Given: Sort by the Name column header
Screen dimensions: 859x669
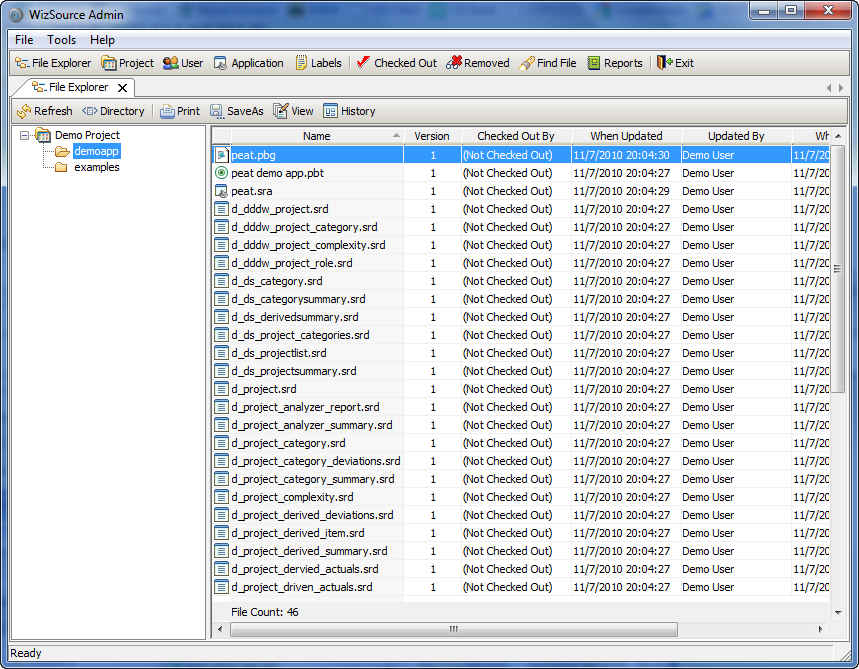Looking at the screenshot, I should (316, 136).
